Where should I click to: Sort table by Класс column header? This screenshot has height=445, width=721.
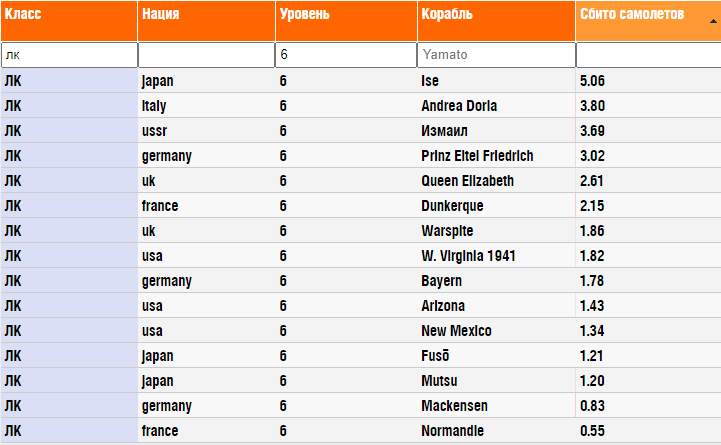[69, 21]
